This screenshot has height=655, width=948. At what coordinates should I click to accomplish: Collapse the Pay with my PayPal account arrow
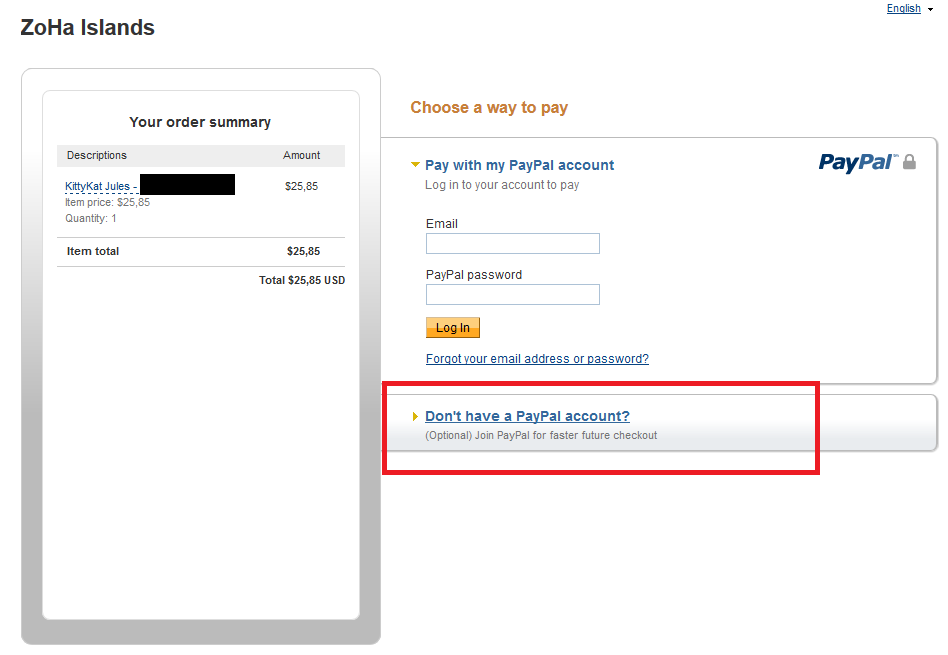pos(415,165)
